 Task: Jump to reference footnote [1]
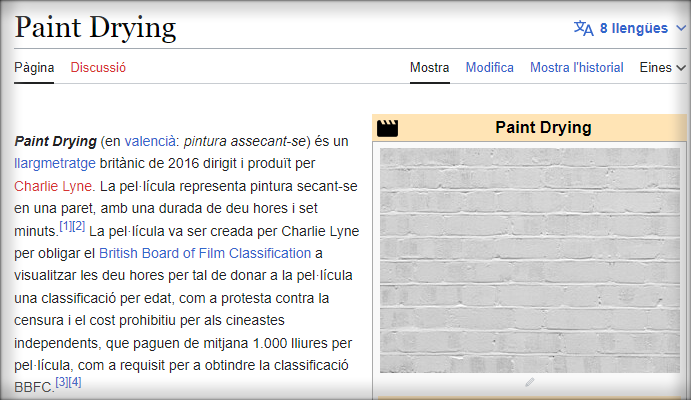coord(64,226)
